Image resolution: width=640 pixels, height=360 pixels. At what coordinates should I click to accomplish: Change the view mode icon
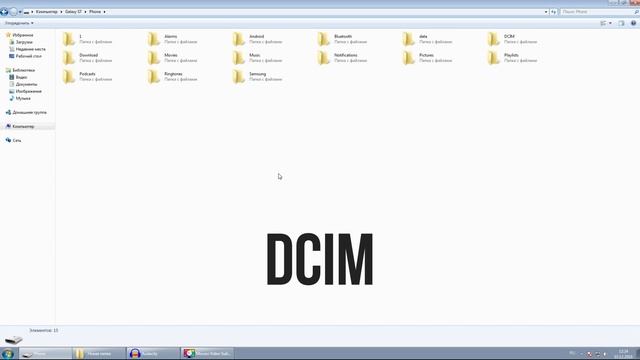(603, 23)
